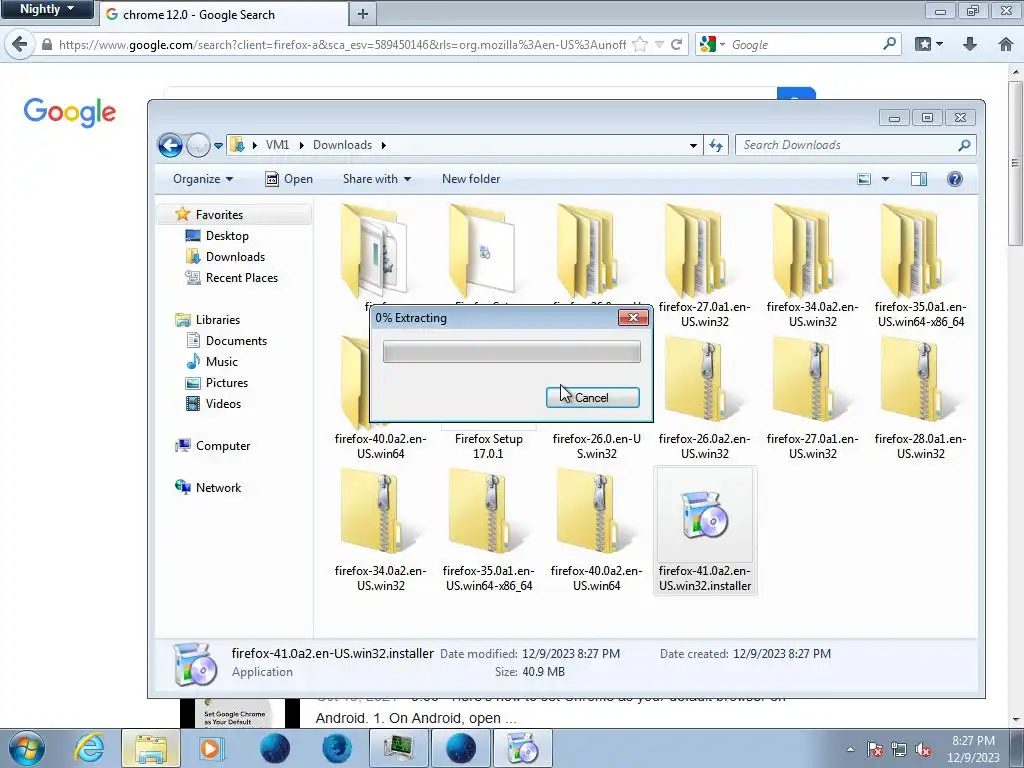Select Favorites in navigation pane

click(x=219, y=214)
